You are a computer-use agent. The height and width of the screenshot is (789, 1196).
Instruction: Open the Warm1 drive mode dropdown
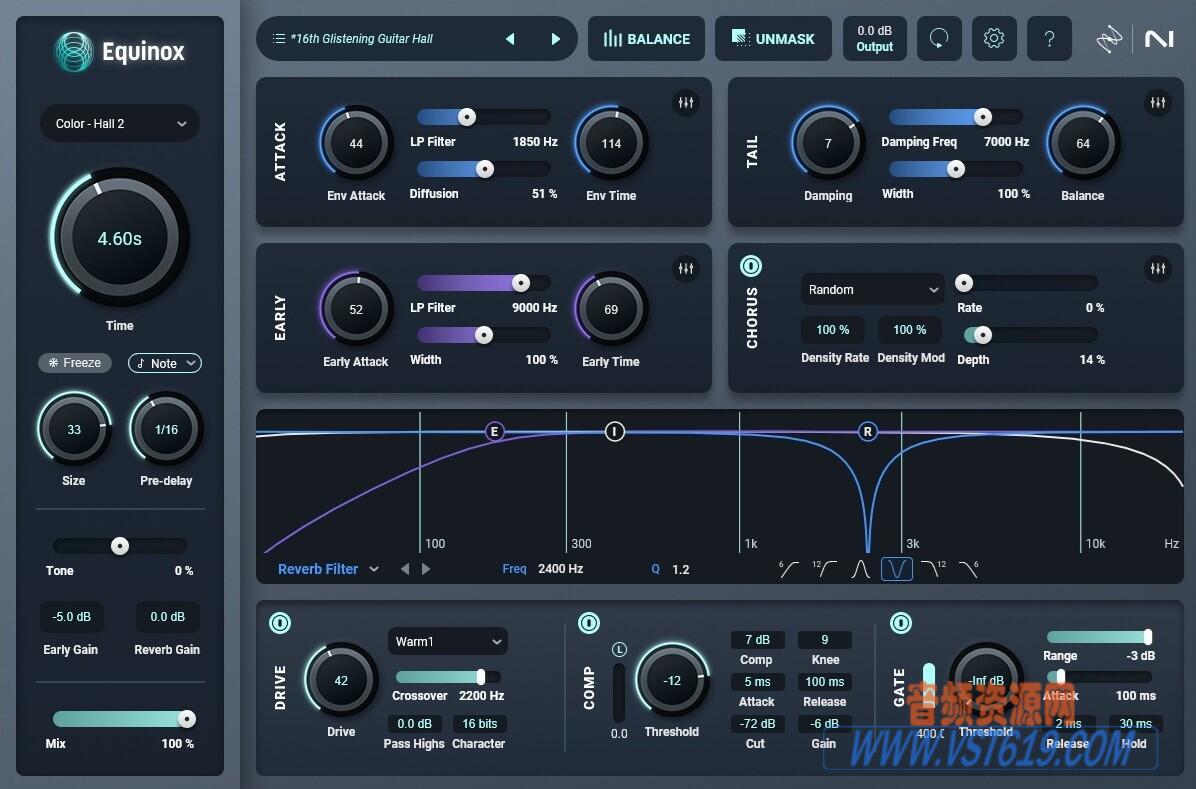click(447, 641)
